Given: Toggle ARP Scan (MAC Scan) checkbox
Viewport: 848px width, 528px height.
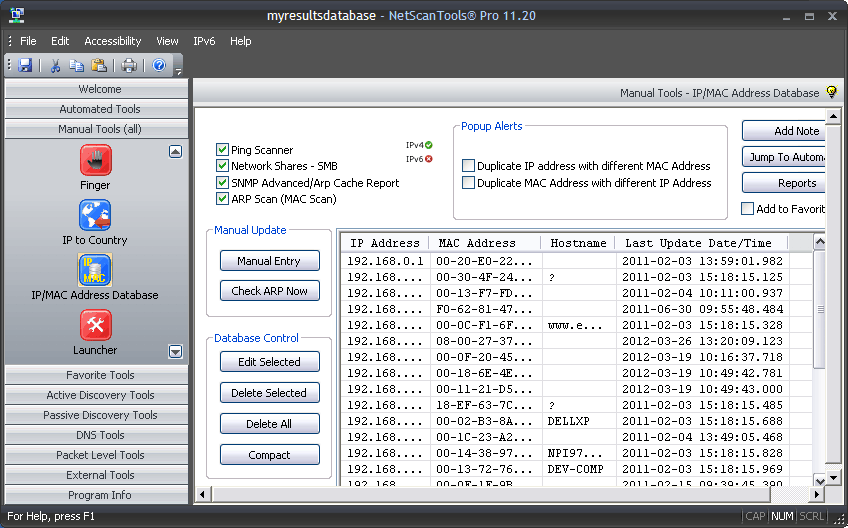Looking at the screenshot, I should click(222, 199).
